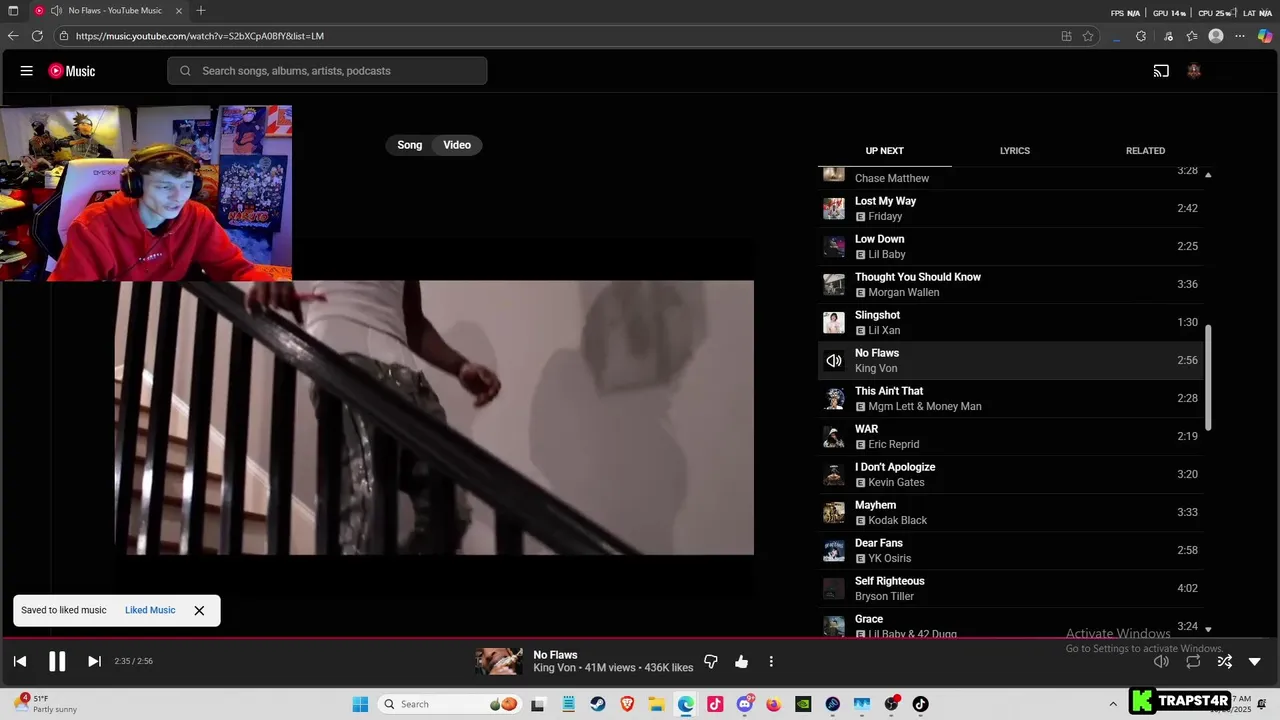The image size is (1280, 720).
Task: Open the browser favorites list icon
Action: [1192, 36]
